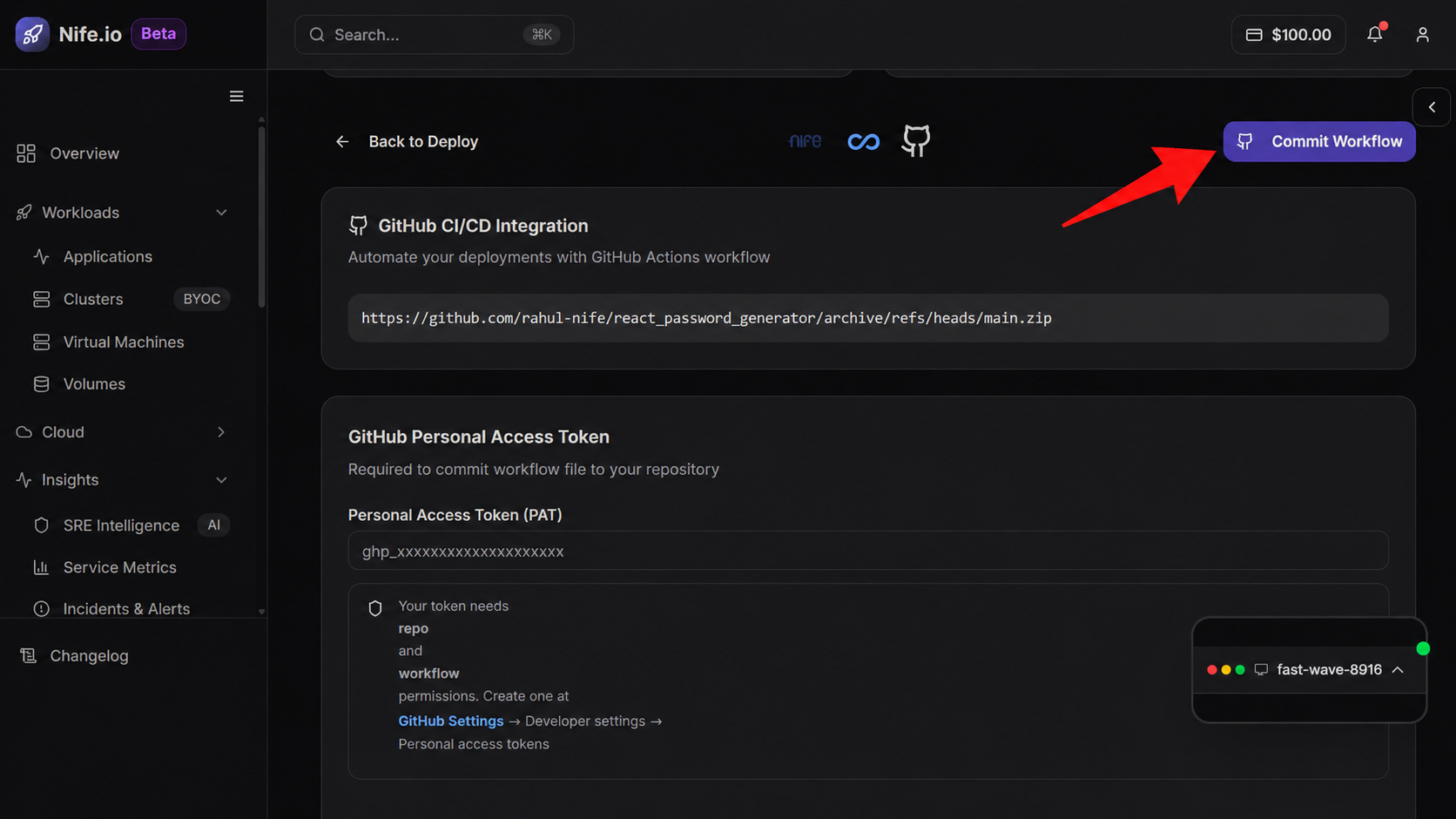
Task: Collapse the Insights section chevron
Action: pyautogui.click(x=221, y=480)
